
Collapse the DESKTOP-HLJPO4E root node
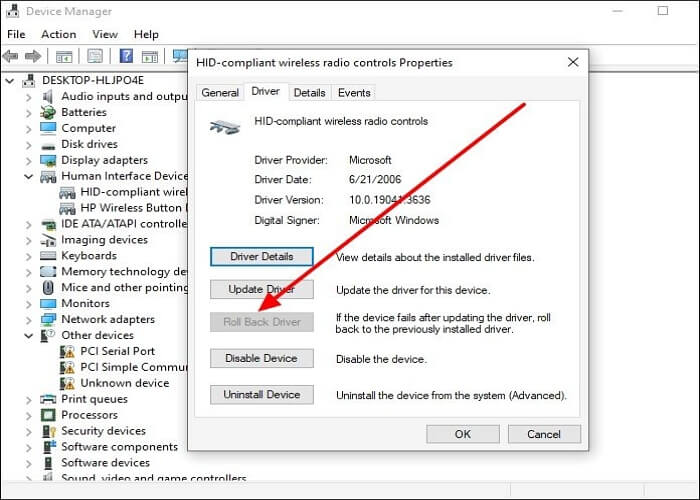(9, 81)
